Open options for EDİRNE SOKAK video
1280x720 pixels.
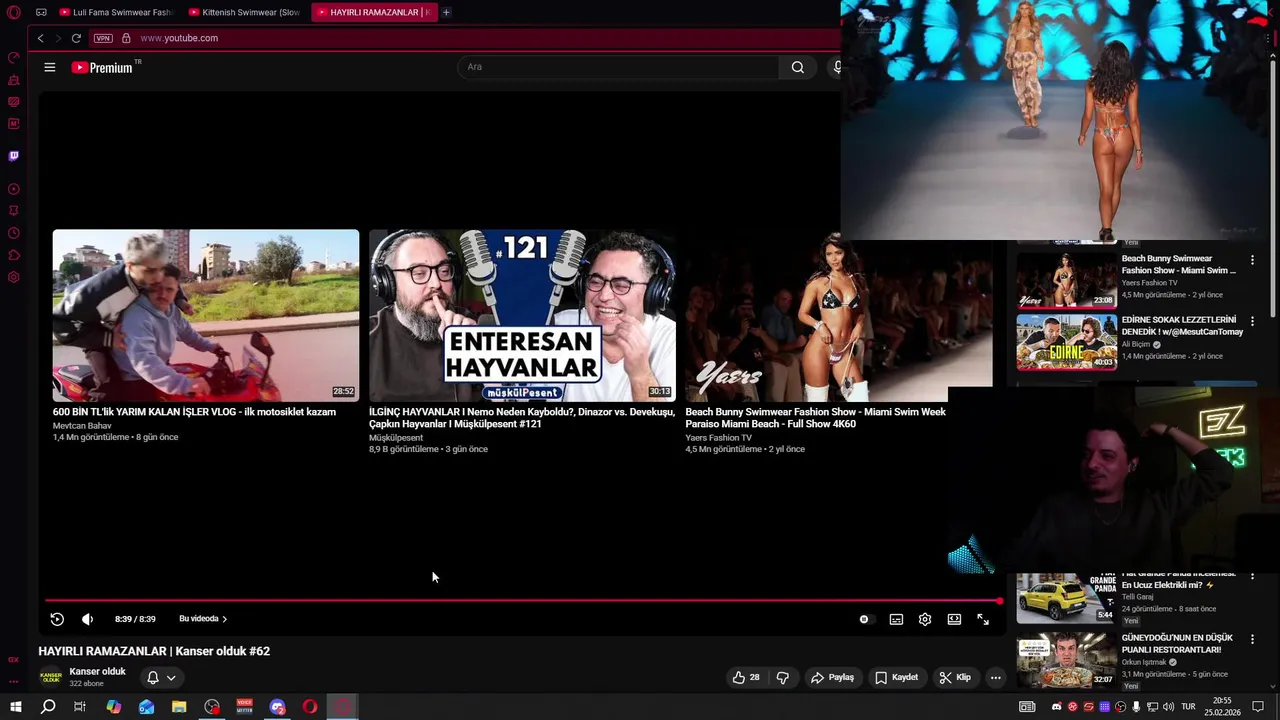(x=1252, y=321)
